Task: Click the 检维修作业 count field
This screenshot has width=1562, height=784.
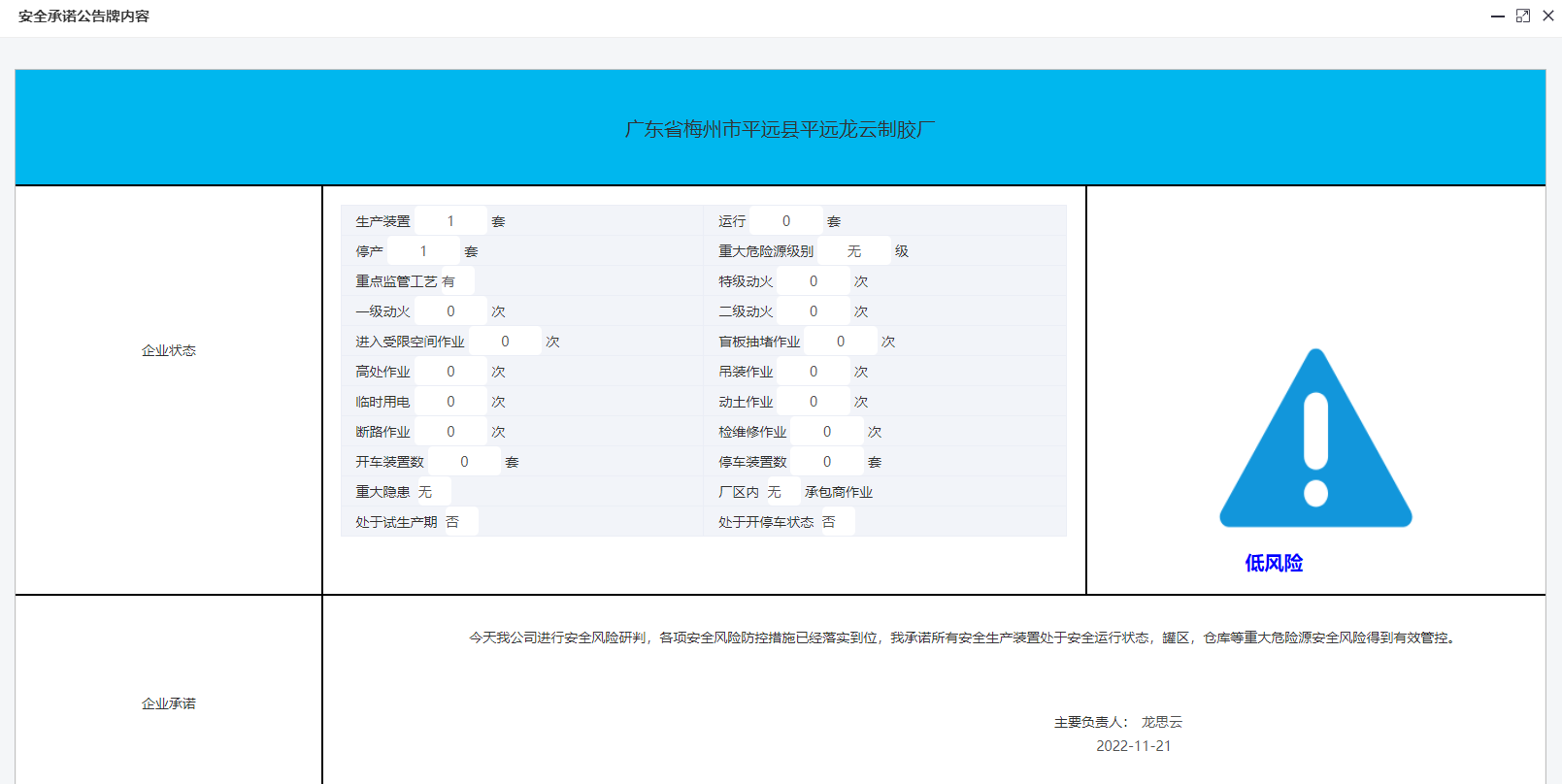Action: coord(827,432)
